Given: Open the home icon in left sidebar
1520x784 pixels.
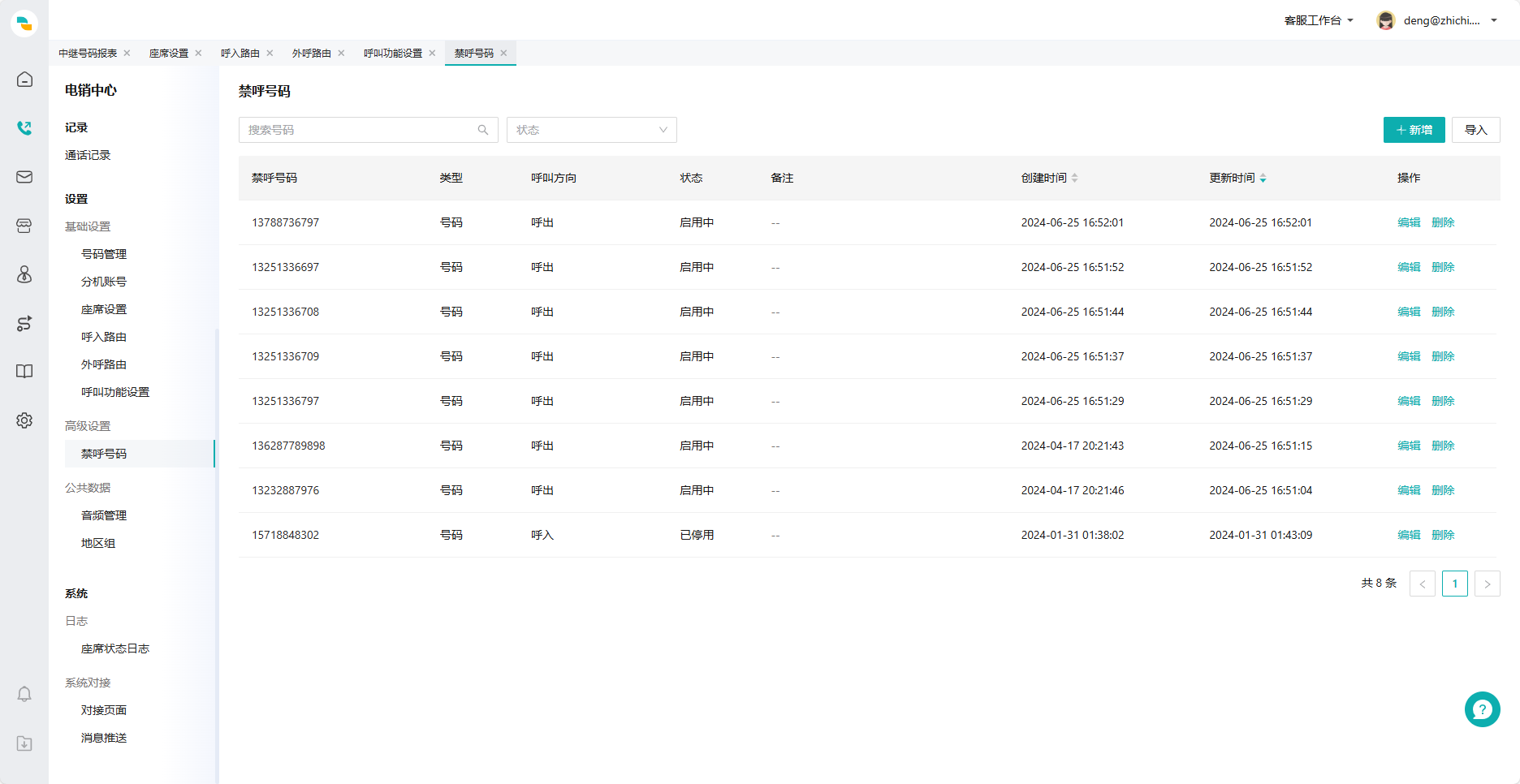Looking at the screenshot, I should (x=24, y=80).
